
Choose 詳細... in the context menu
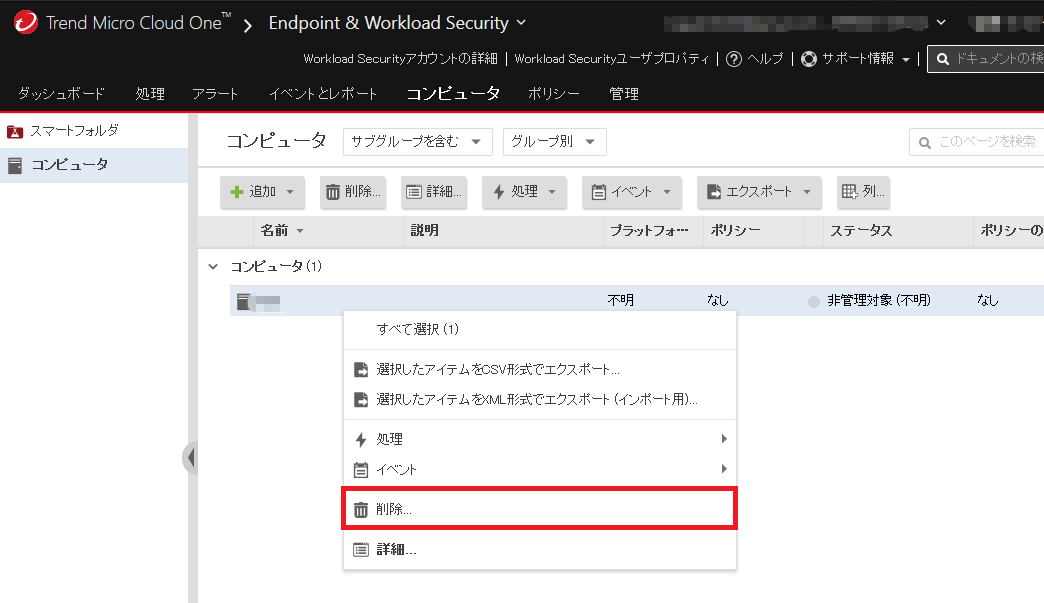540,550
